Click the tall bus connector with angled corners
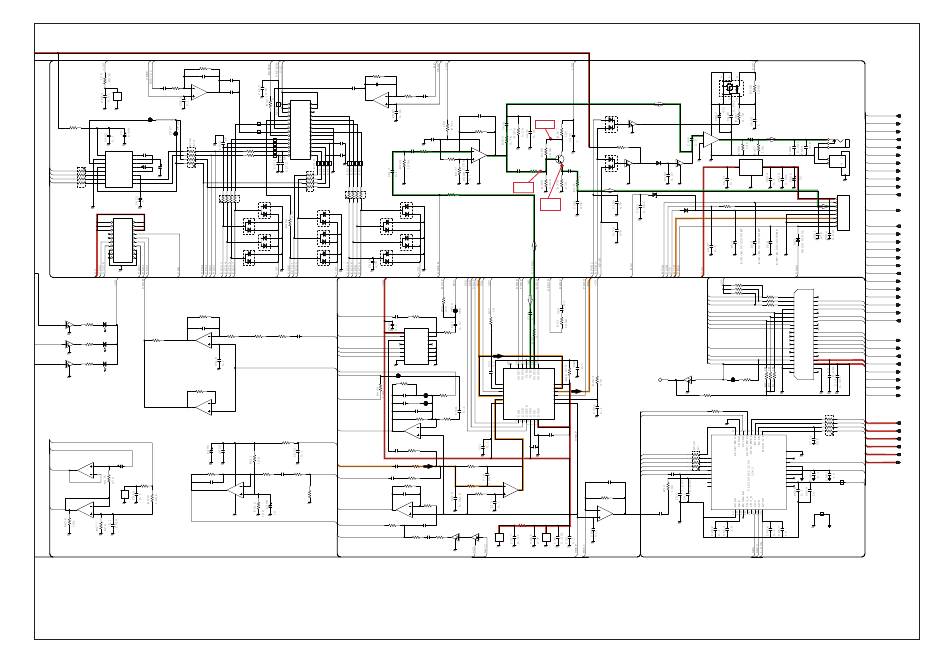950x672 pixels. (x=804, y=334)
